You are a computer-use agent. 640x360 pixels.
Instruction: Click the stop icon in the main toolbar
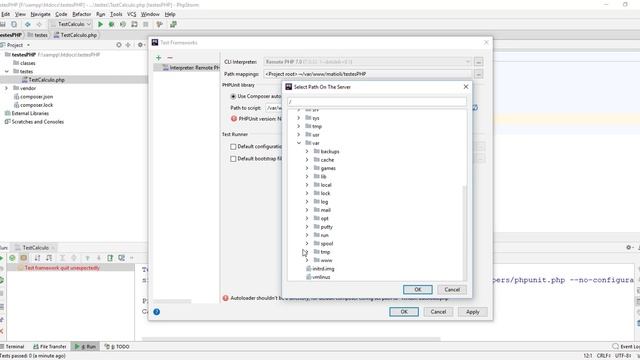[146, 24]
